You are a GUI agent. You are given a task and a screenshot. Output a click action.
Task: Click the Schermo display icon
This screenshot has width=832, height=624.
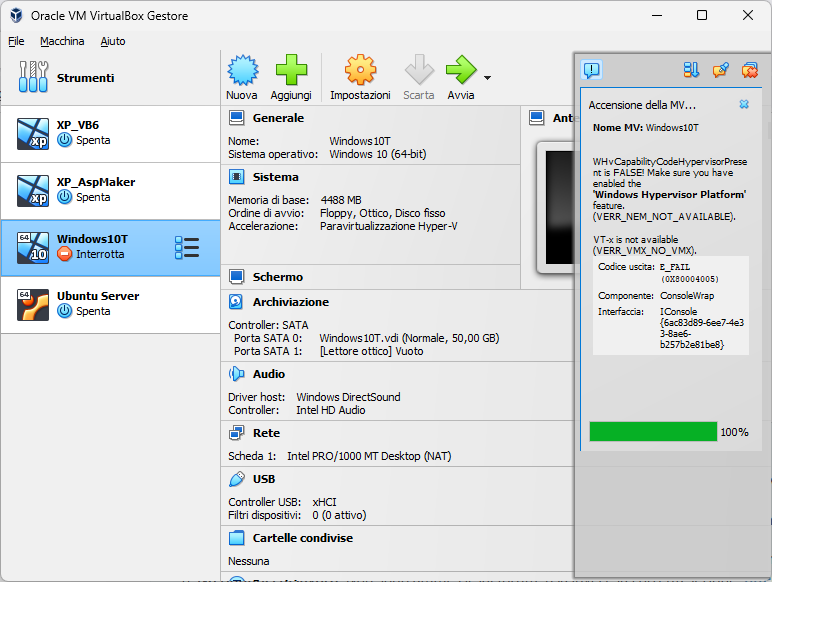click(237, 276)
